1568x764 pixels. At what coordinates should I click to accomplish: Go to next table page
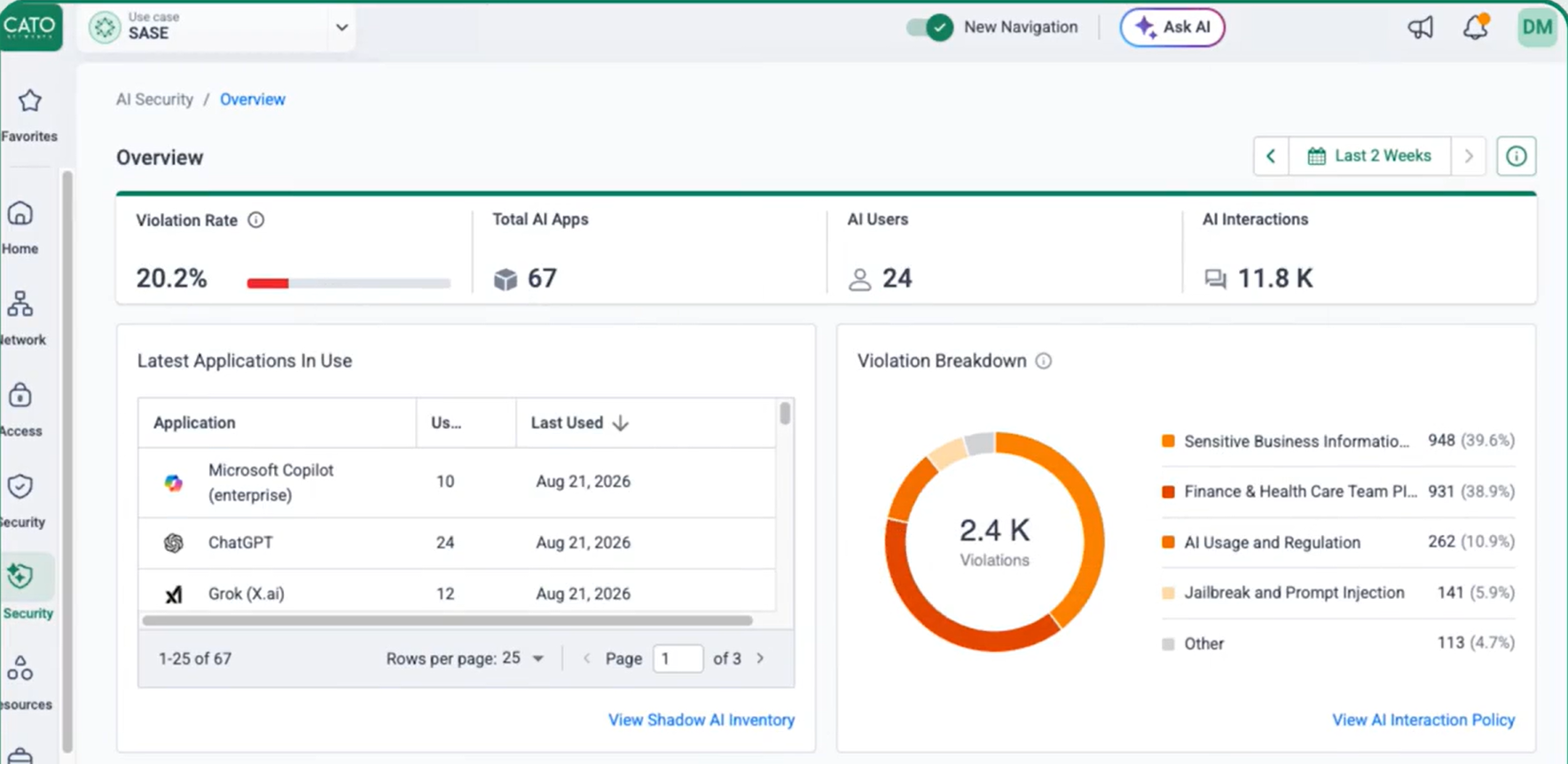point(760,658)
